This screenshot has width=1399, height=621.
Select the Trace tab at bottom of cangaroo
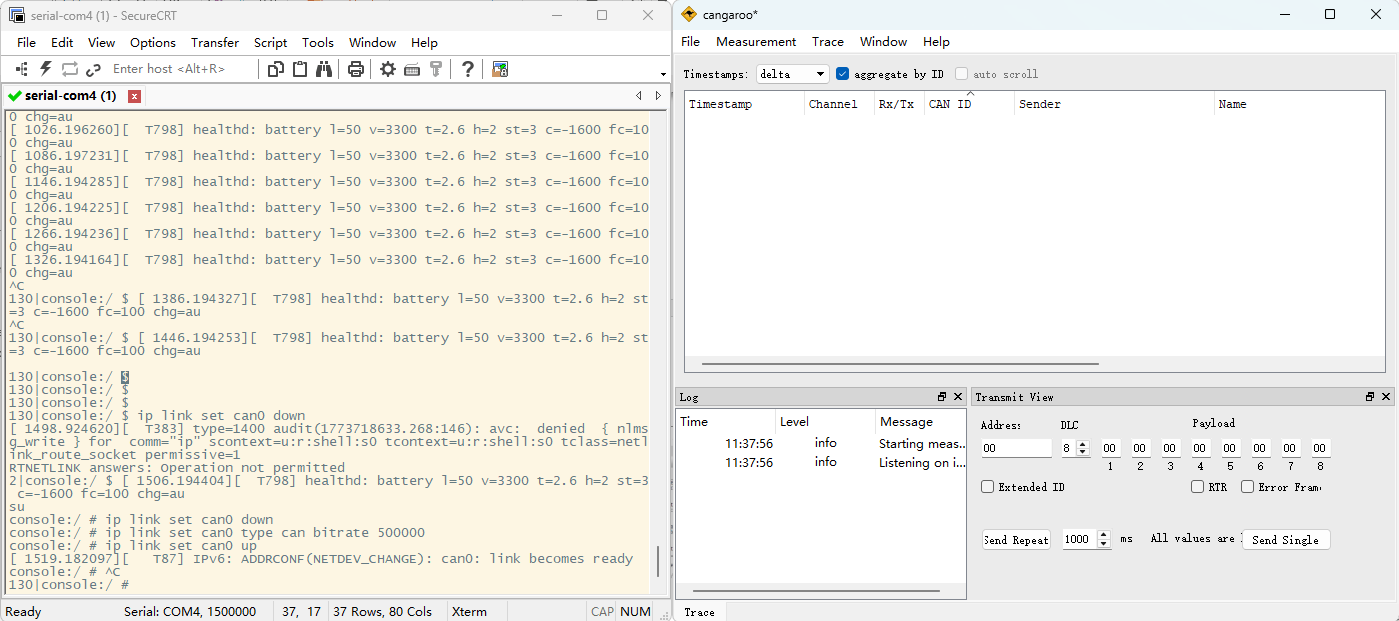point(700,612)
